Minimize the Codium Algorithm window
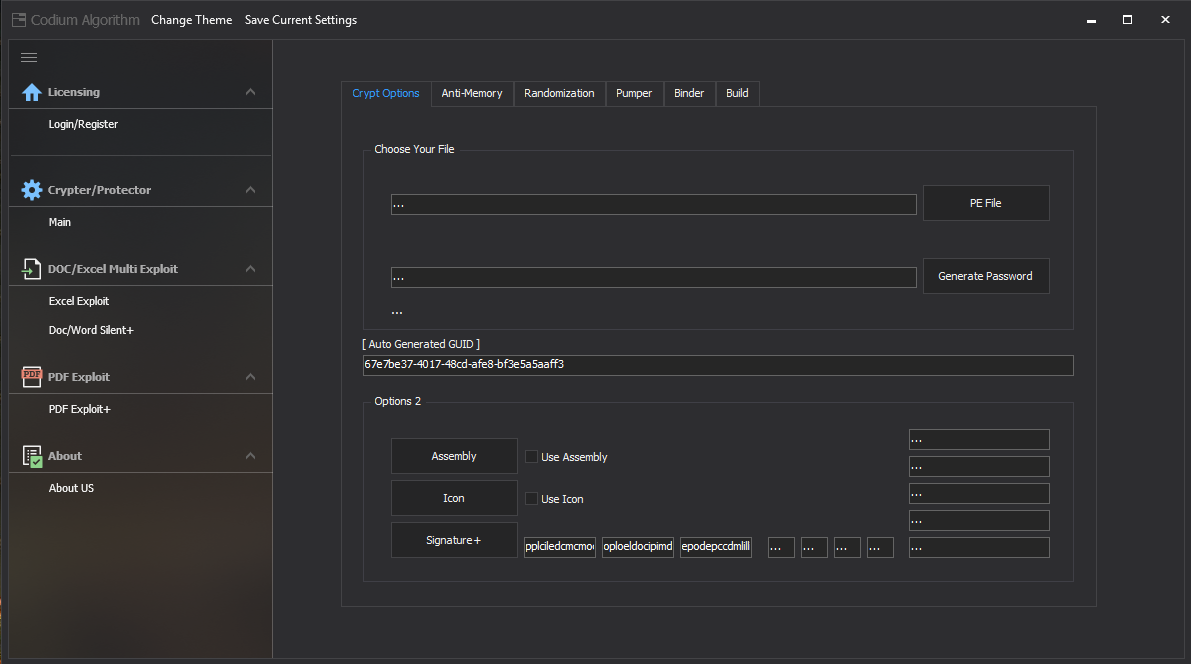Viewport: 1191px width, 664px height. 1091,21
